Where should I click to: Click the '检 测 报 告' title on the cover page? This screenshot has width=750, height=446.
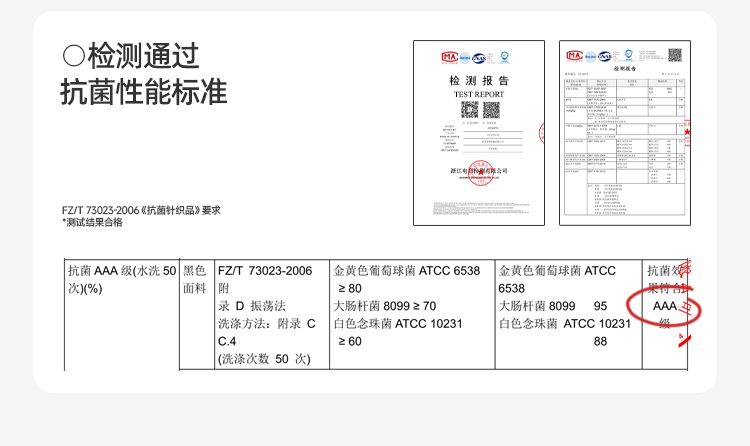point(479,81)
